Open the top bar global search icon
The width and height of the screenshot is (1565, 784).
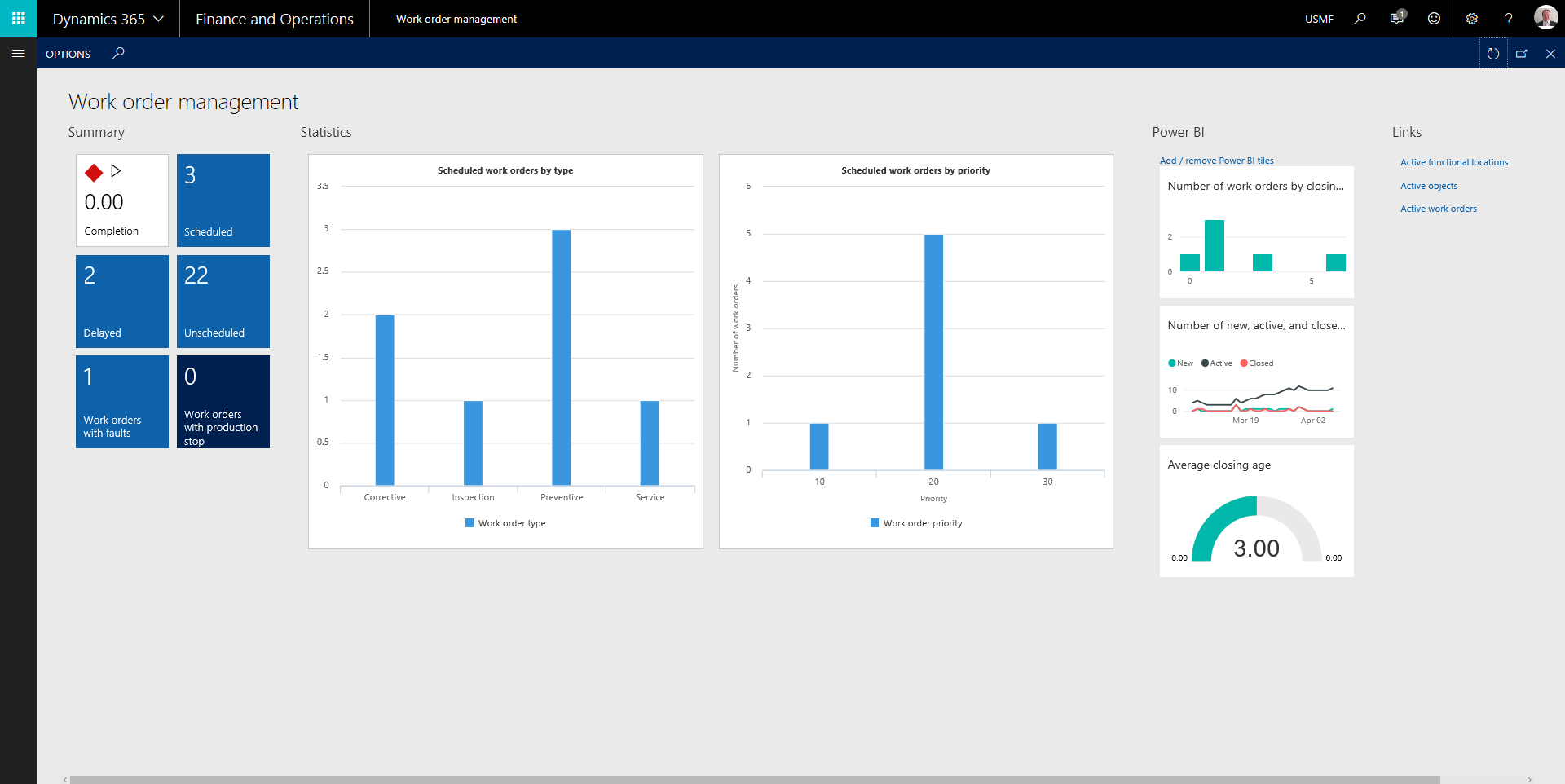click(x=1360, y=19)
